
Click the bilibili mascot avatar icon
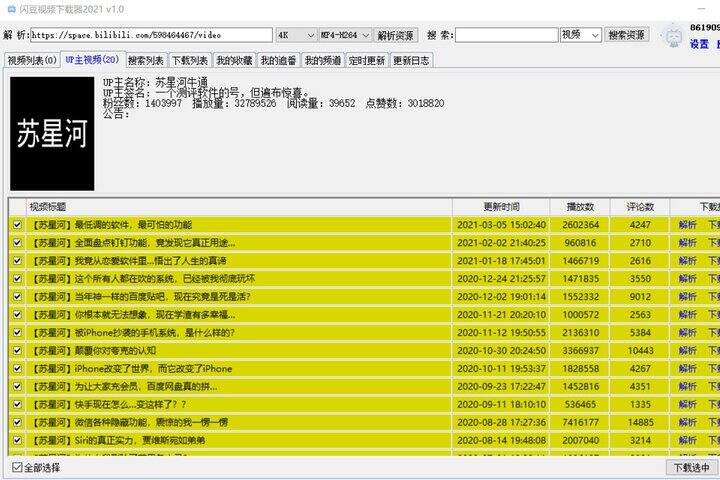pos(674,37)
